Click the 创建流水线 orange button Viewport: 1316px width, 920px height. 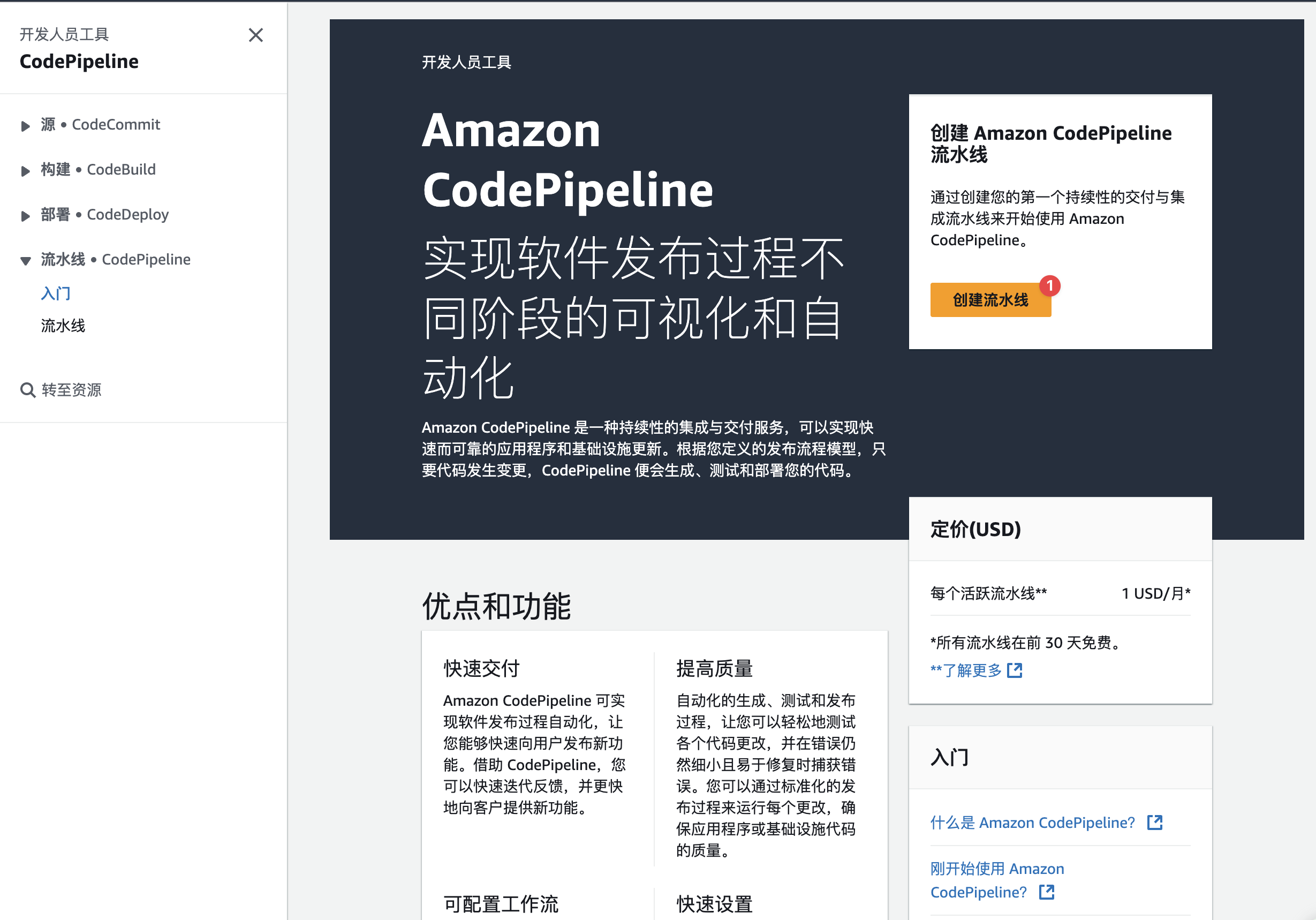click(989, 300)
